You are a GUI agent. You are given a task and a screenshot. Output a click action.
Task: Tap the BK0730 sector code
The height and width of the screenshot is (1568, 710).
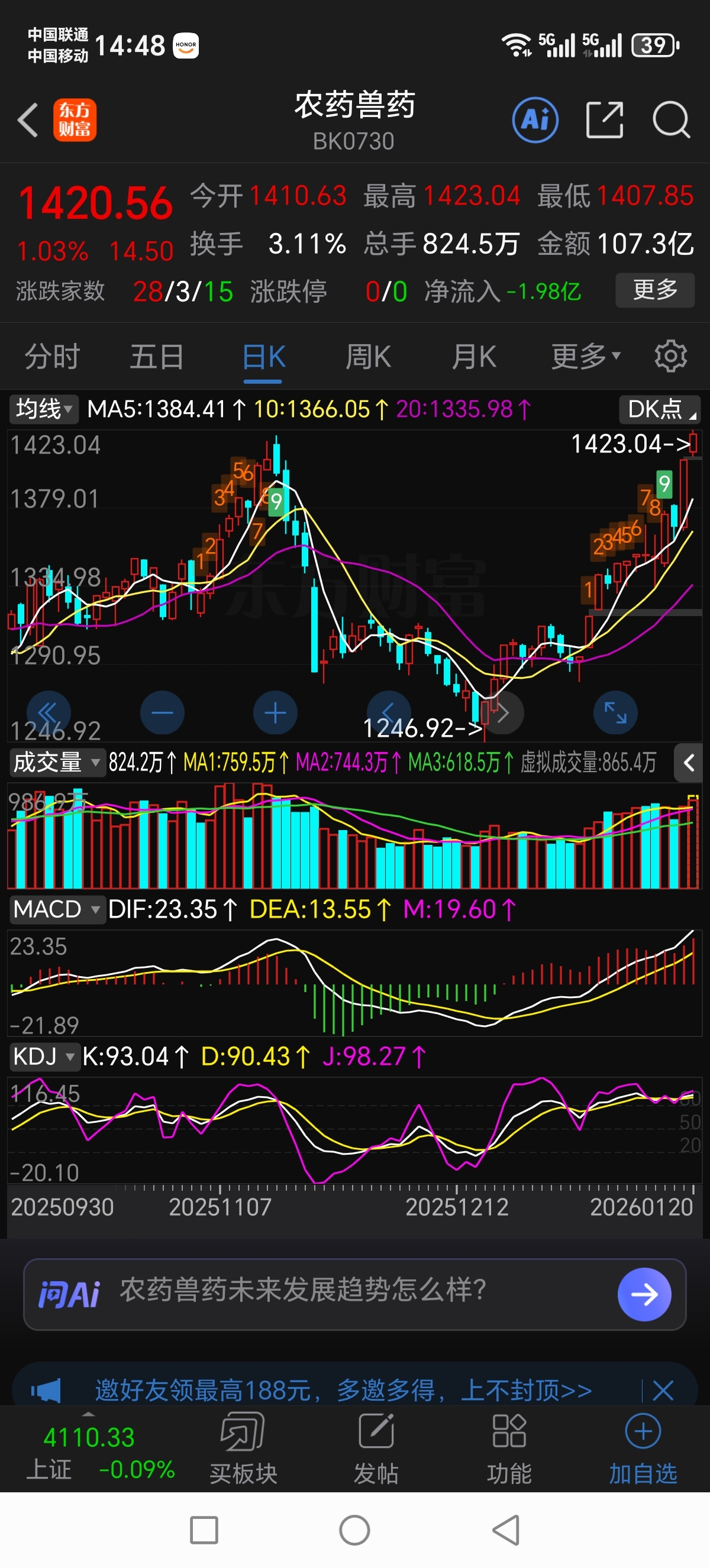tap(354, 141)
